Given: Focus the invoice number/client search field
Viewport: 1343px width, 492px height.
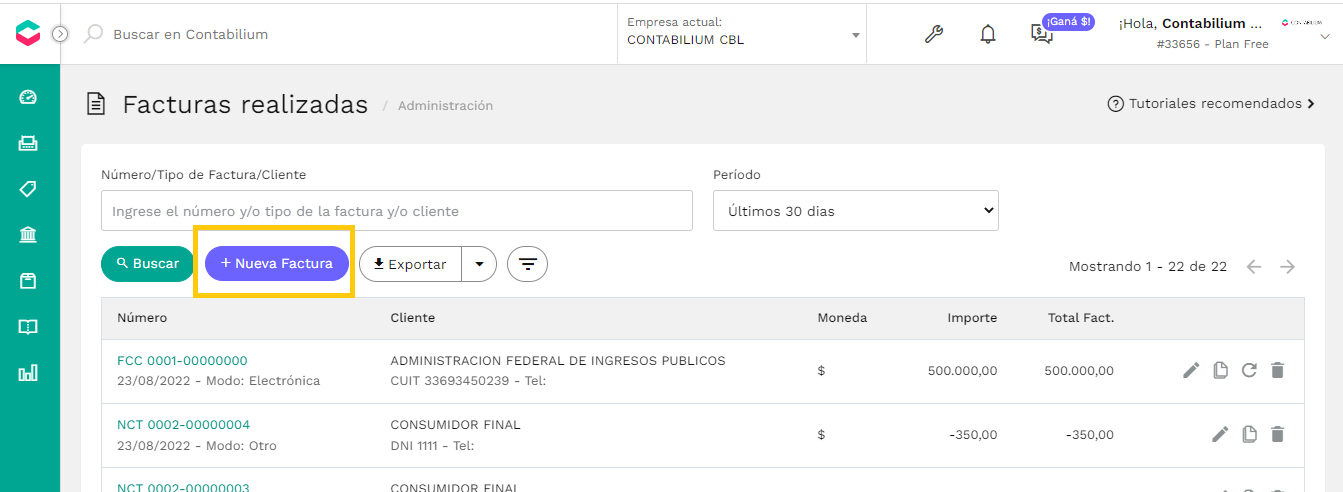Looking at the screenshot, I should 397,211.
